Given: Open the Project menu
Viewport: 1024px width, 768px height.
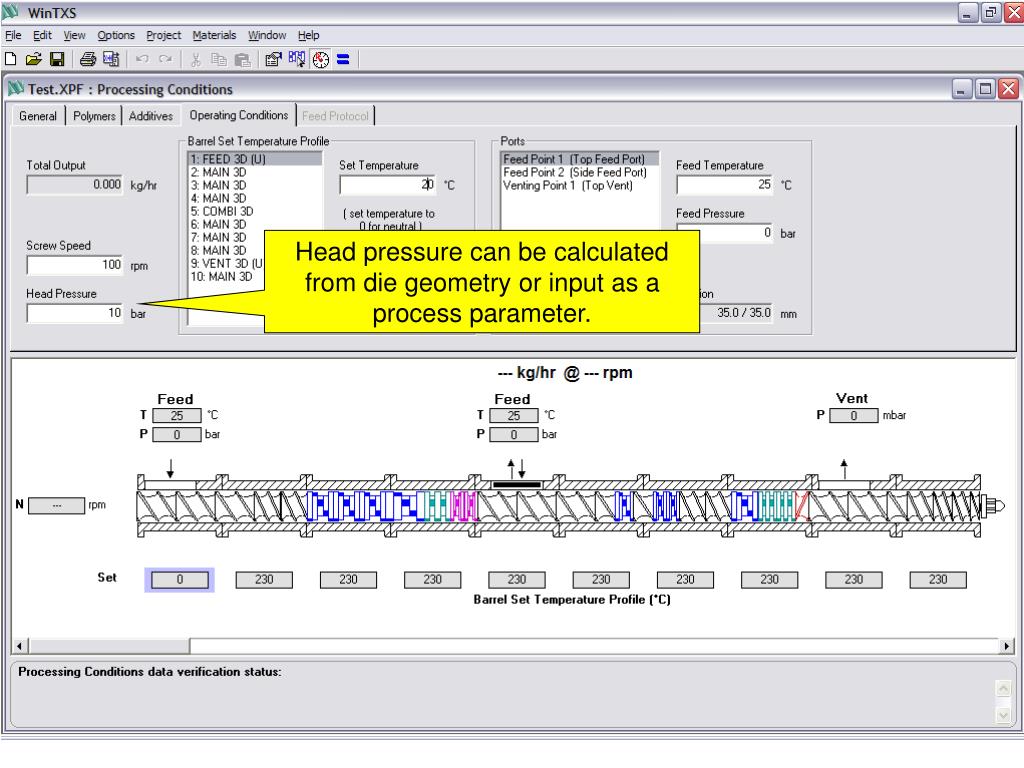Looking at the screenshot, I should point(163,35).
